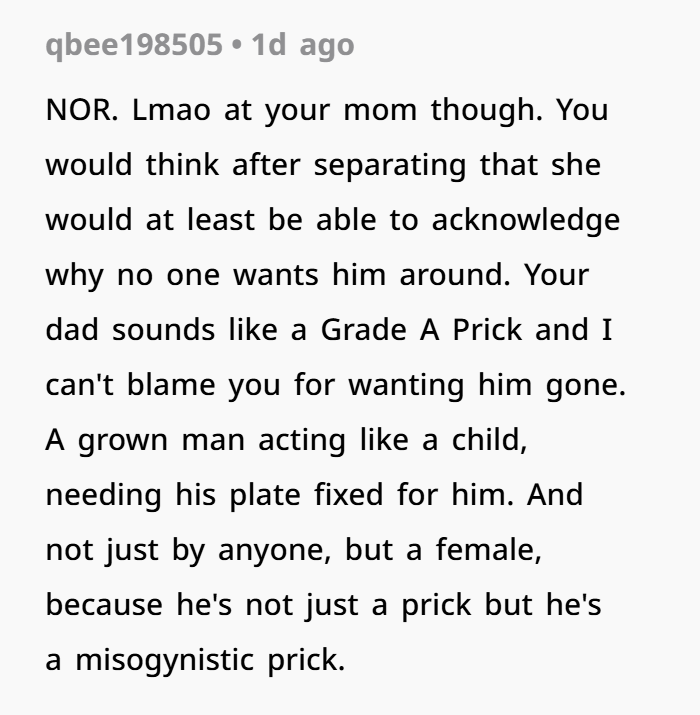Click the word "acknowledge" in the comment
The width and height of the screenshot is (700, 715).
[x=525, y=221]
